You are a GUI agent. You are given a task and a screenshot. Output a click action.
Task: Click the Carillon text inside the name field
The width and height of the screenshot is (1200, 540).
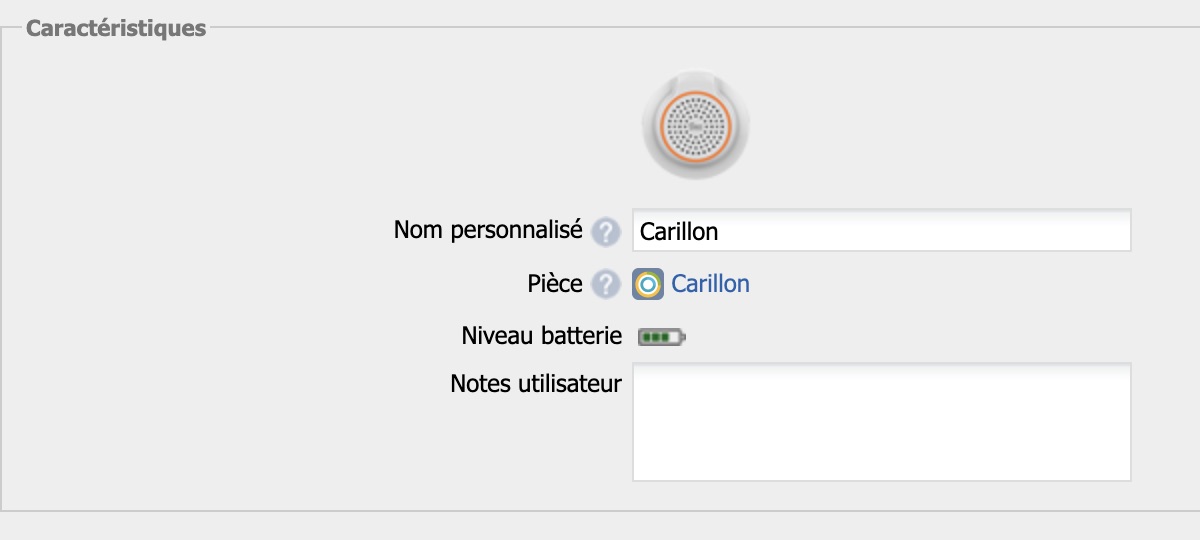(679, 232)
